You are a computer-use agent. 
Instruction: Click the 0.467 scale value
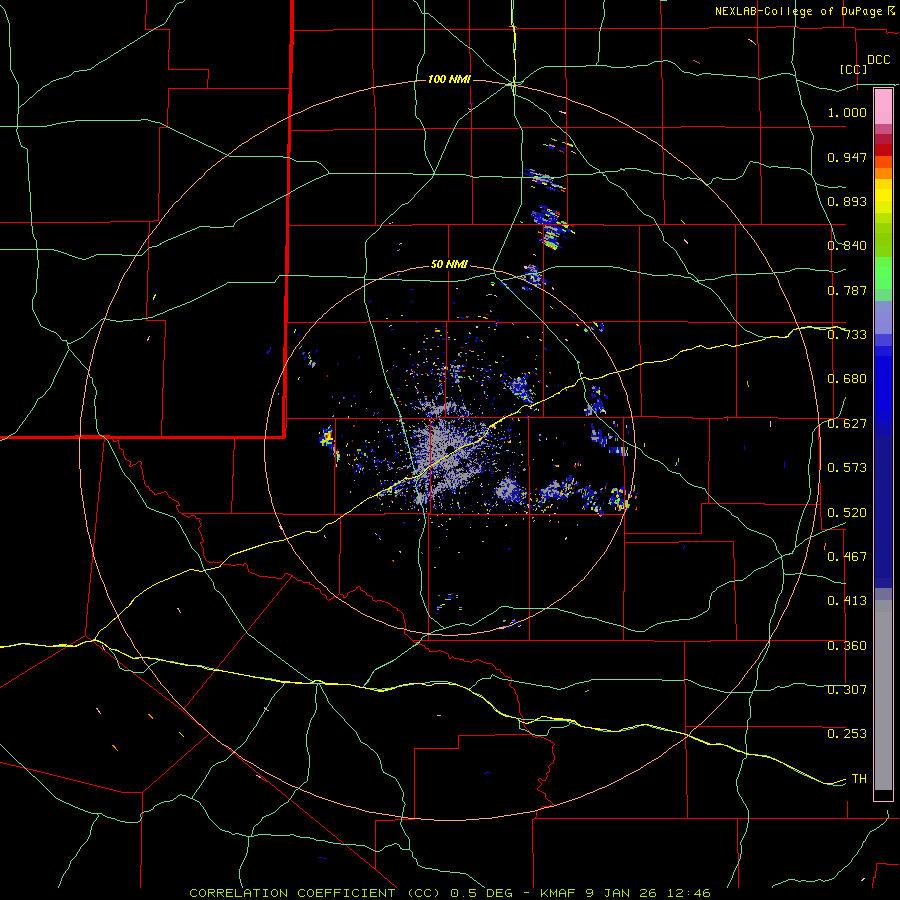pyautogui.click(x=847, y=557)
